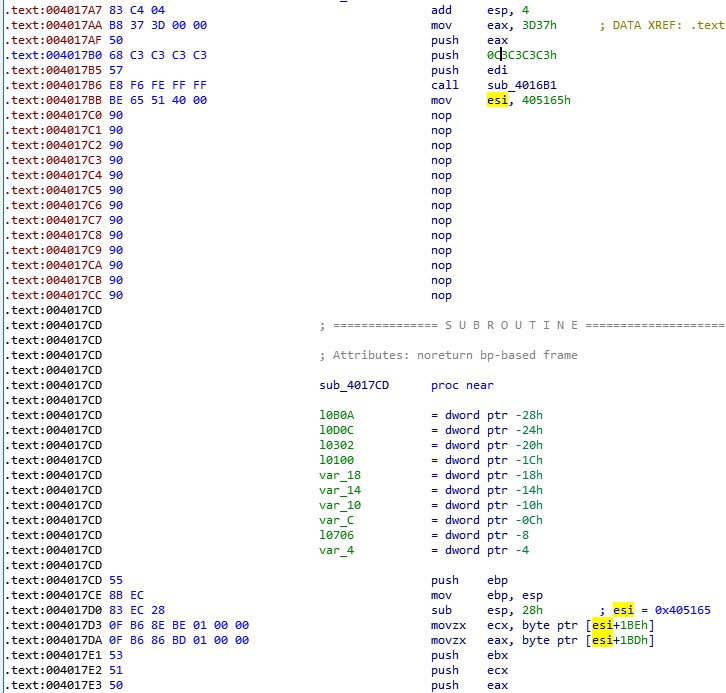
Task: Click the add esp, 4 instruction
Action: click(x=480, y=10)
